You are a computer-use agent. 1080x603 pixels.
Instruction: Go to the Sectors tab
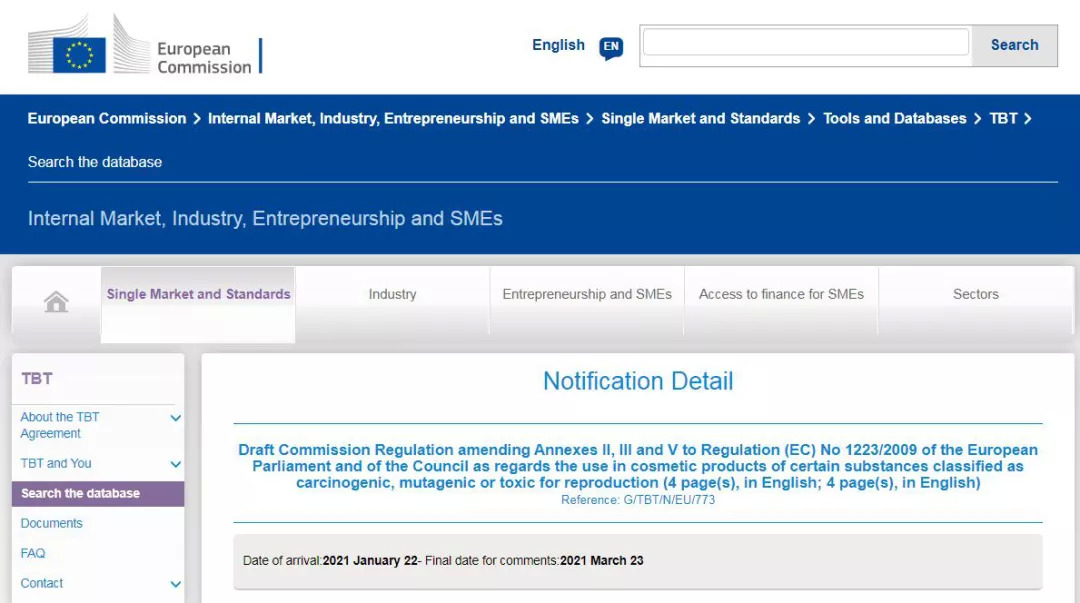(x=975, y=295)
